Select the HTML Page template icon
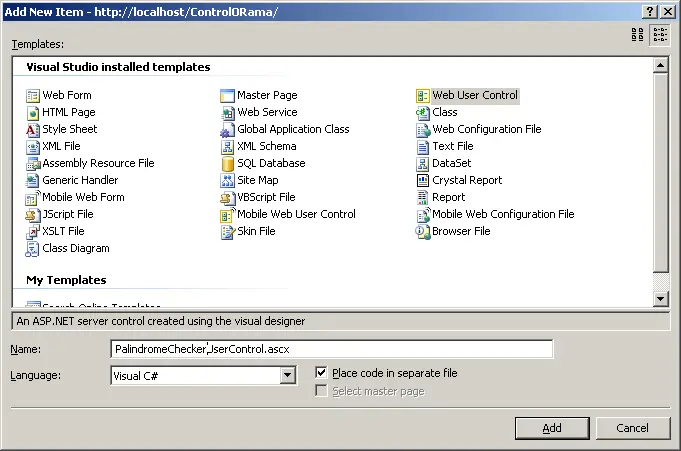681x451 pixels. click(x=33, y=113)
